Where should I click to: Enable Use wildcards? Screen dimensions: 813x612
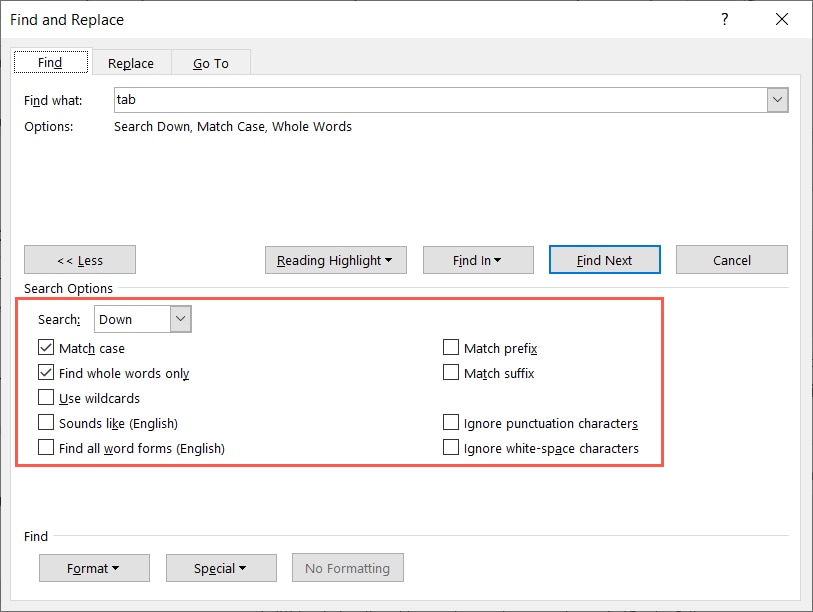tap(46, 397)
